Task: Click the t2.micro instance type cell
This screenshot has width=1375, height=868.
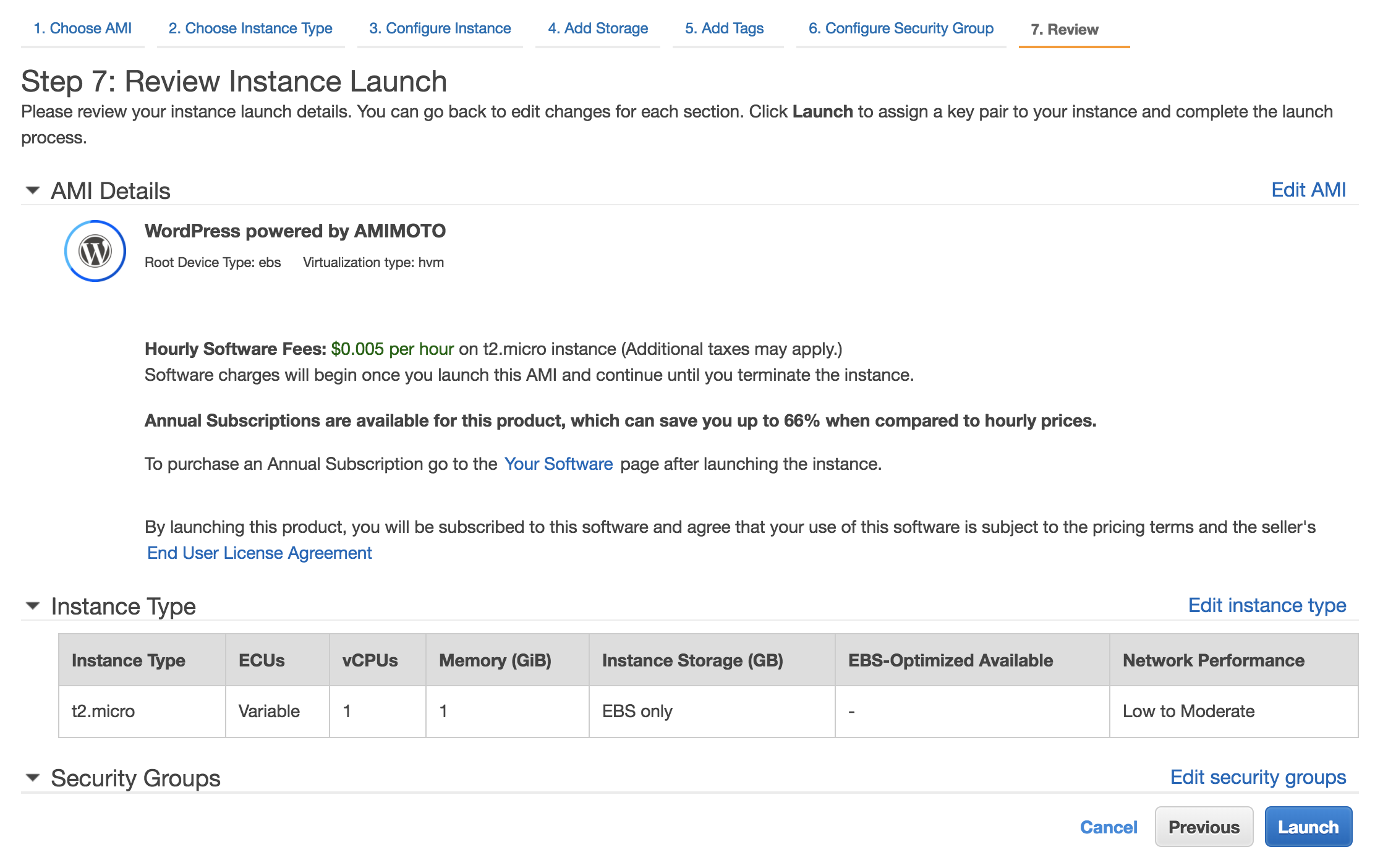Action: (x=142, y=712)
